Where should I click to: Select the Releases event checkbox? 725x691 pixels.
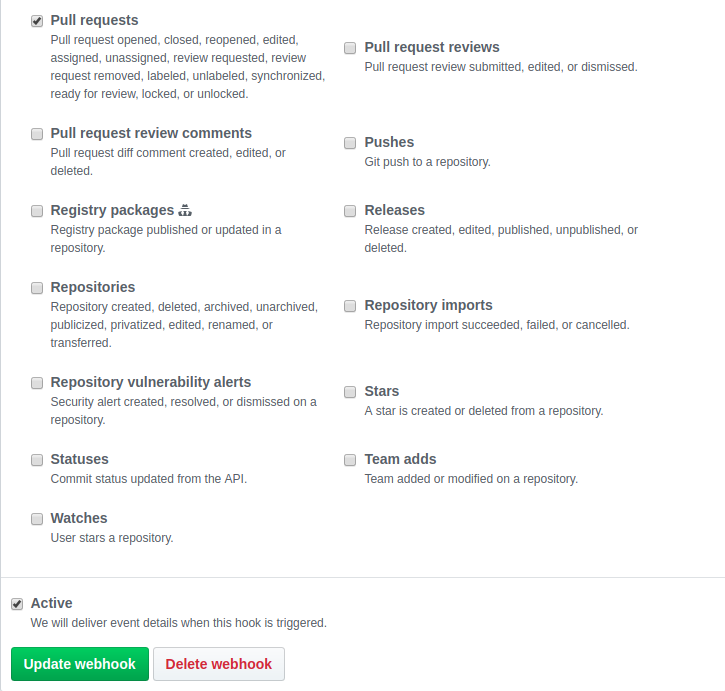tap(351, 211)
